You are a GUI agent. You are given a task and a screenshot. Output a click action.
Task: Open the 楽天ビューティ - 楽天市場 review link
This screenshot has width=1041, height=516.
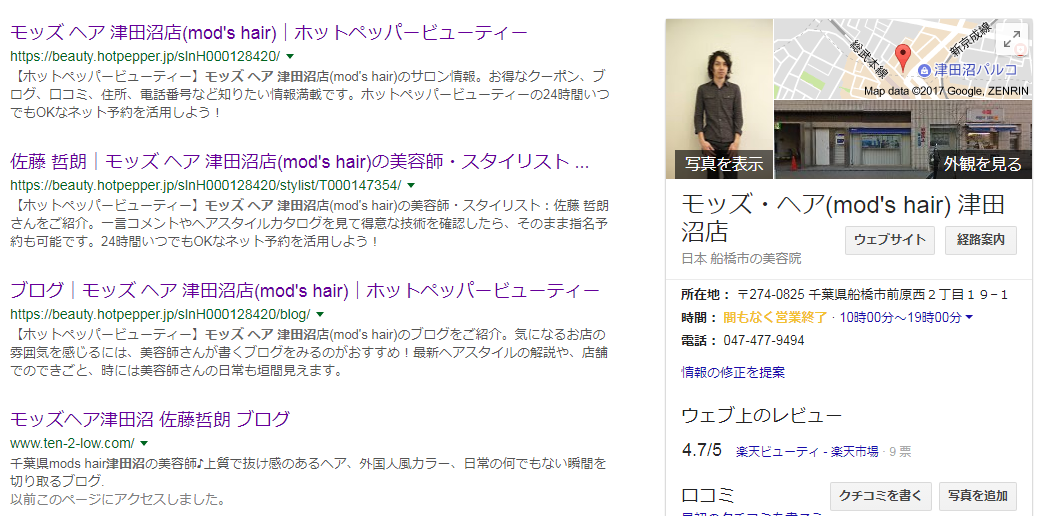pos(807,452)
